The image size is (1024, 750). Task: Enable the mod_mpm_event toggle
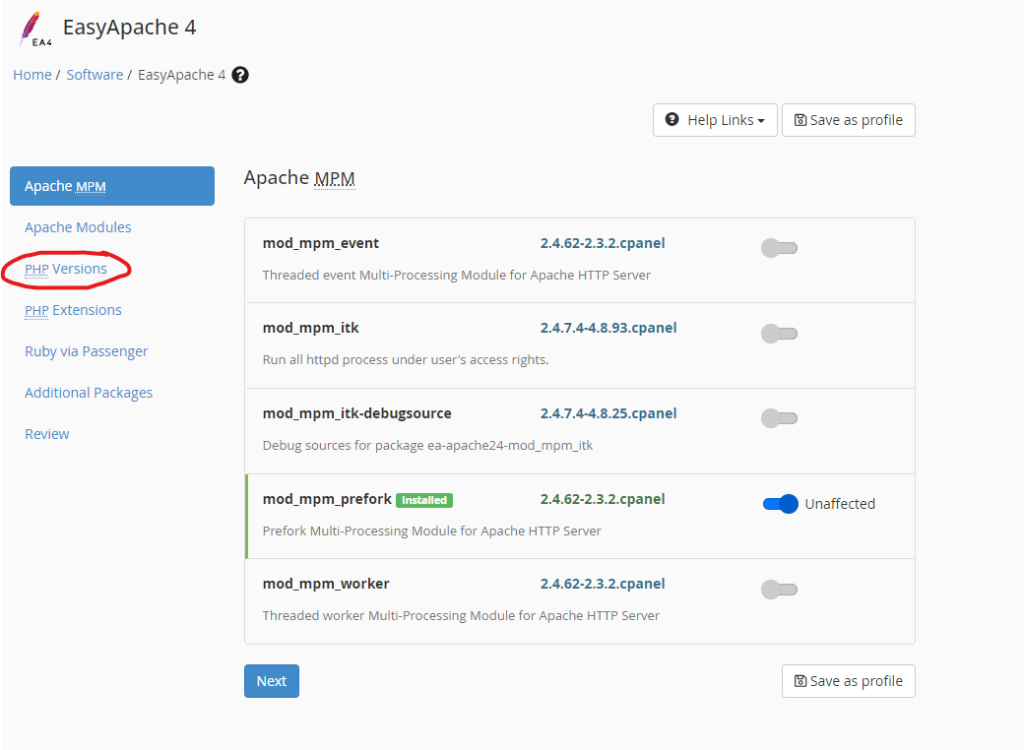[x=779, y=248]
